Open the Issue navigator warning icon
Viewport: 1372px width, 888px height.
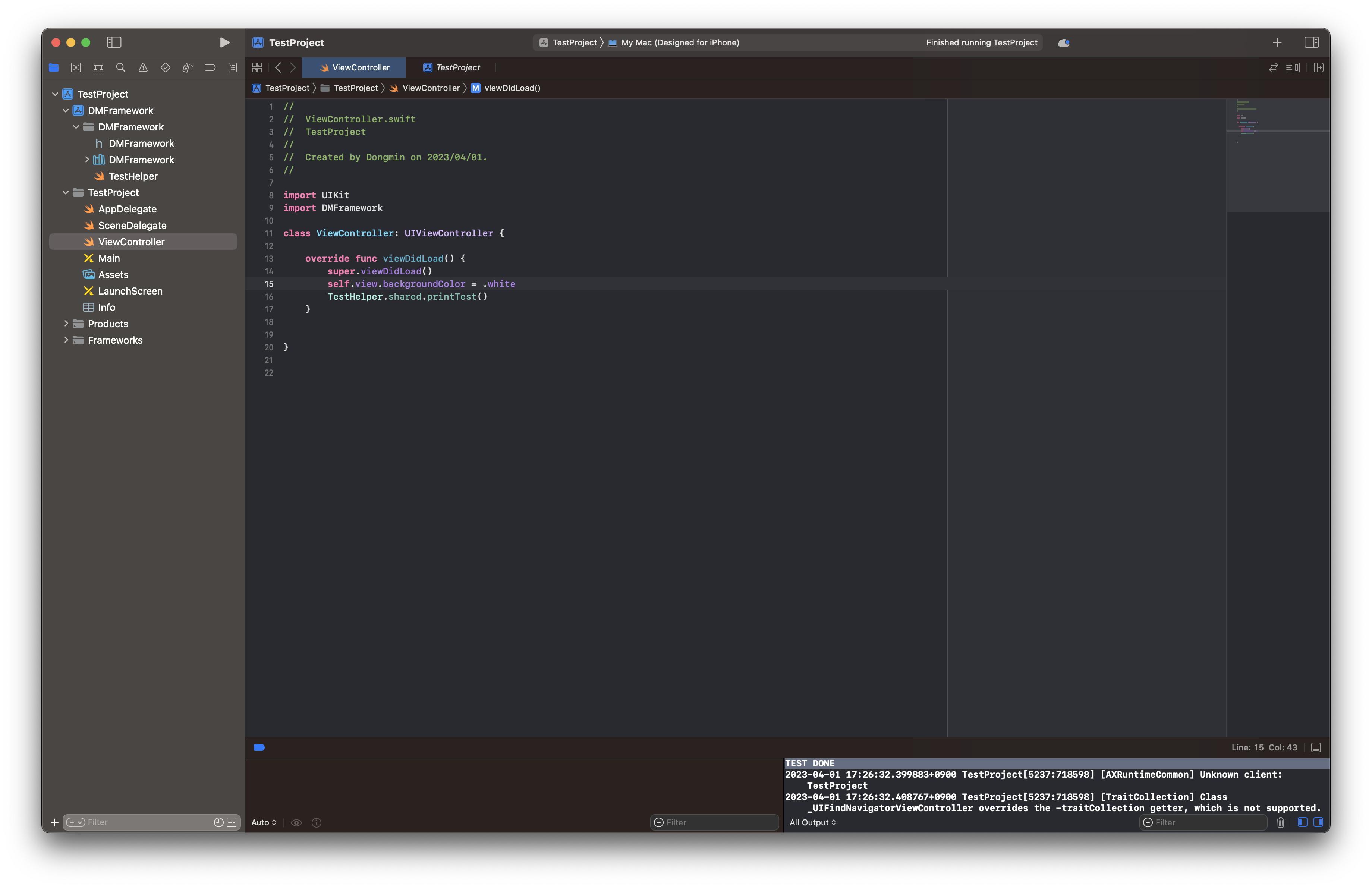(143, 67)
